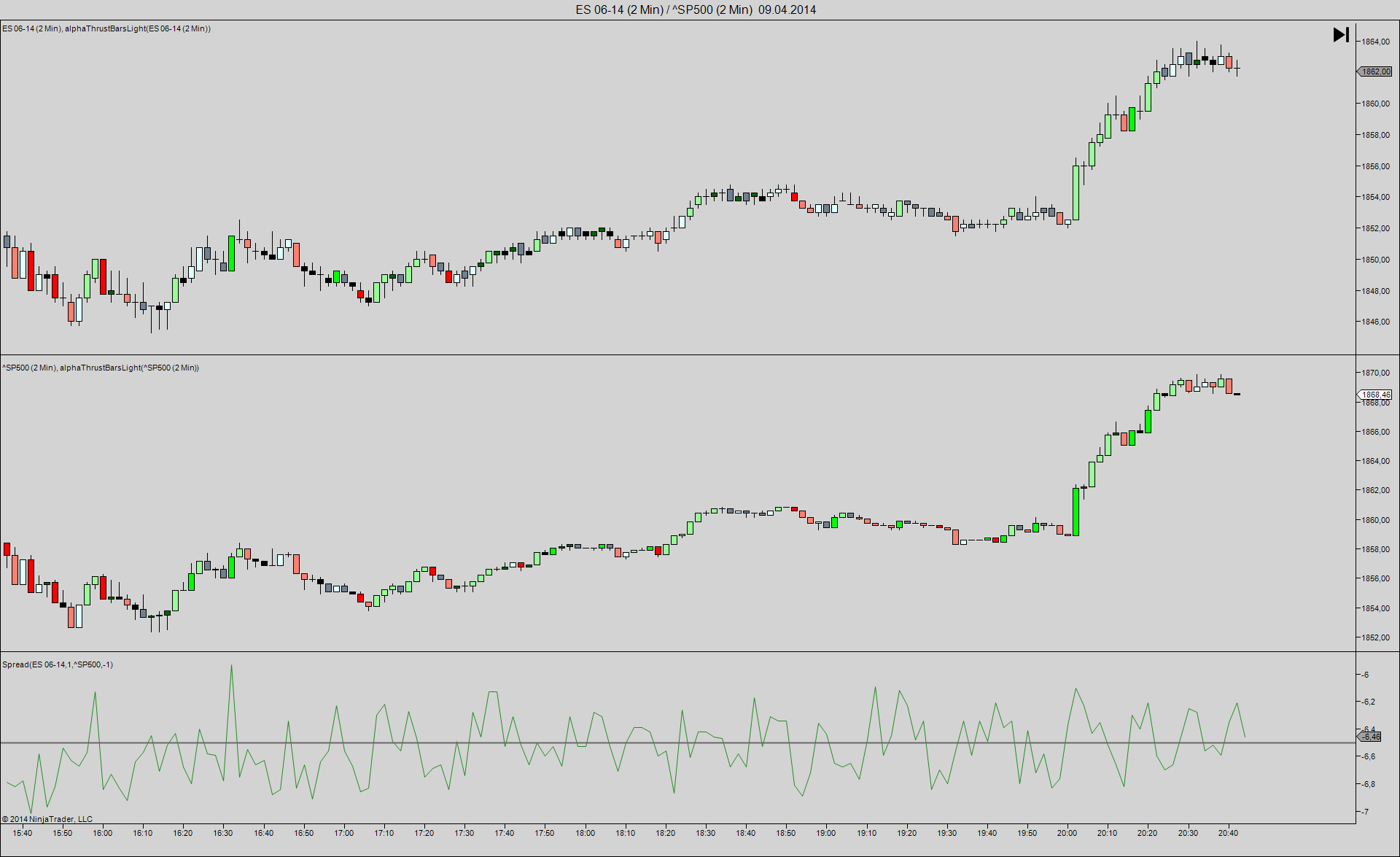The width and height of the screenshot is (1400, 857).
Task: Click the 20:40 time axis label
Action: pyautogui.click(x=1229, y=833)
